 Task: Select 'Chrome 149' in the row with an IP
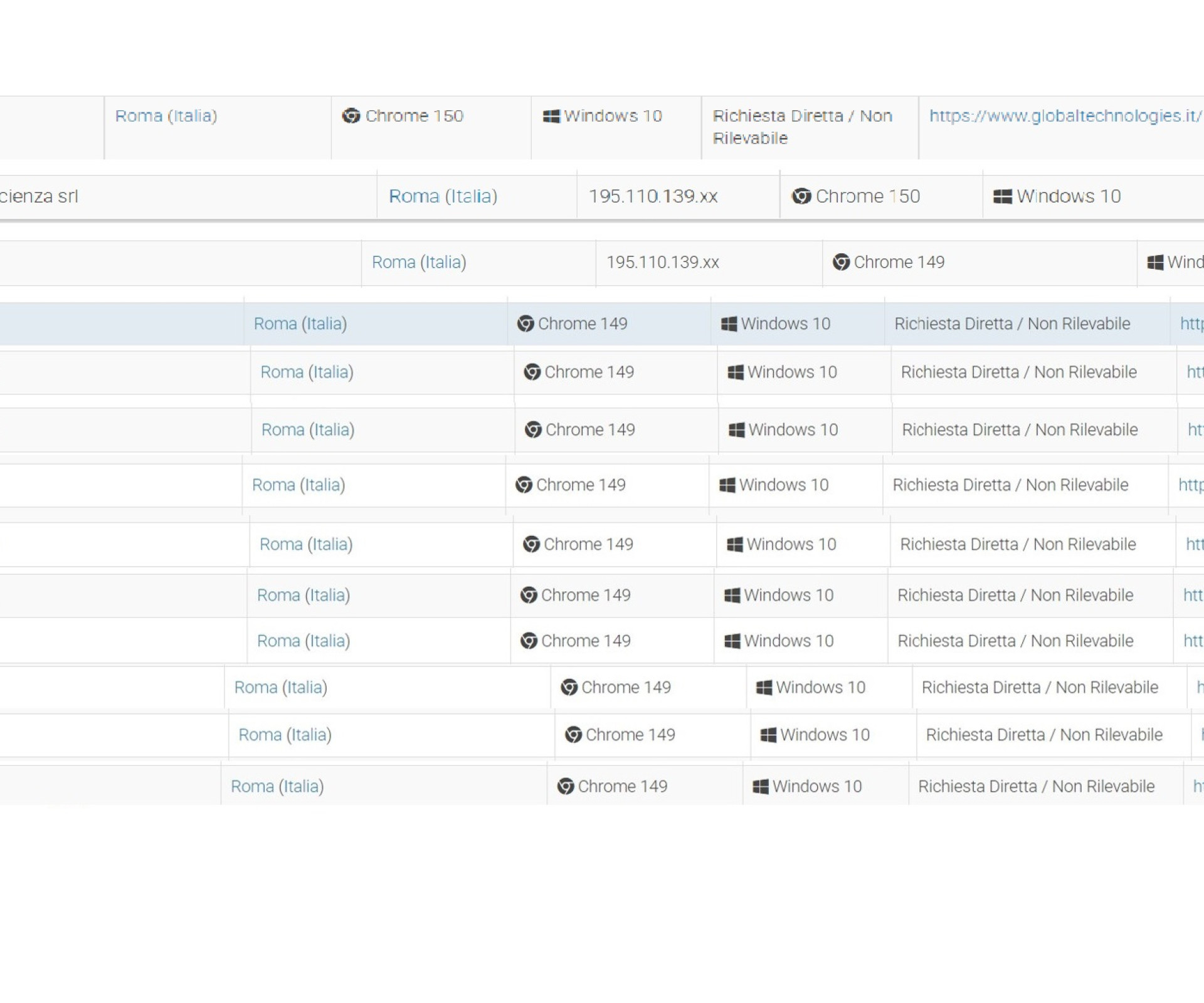pyautogui.click(x=899, y=262)
